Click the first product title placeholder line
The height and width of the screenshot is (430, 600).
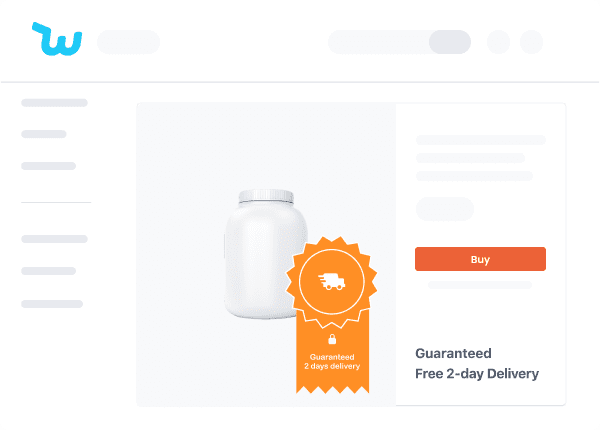[x=481, y=140]
